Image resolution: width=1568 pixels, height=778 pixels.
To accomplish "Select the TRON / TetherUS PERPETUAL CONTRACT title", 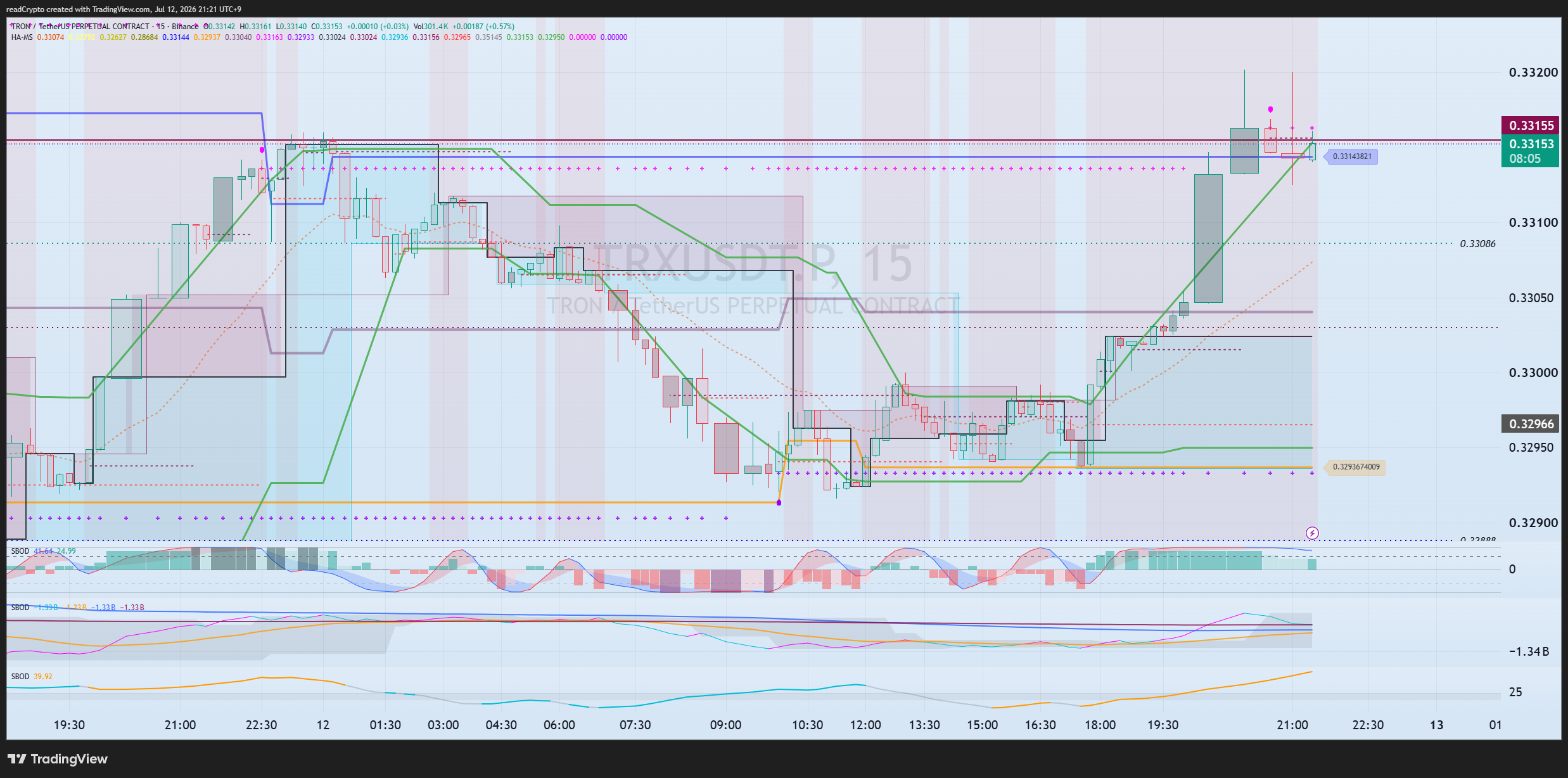I will [80, 27].
